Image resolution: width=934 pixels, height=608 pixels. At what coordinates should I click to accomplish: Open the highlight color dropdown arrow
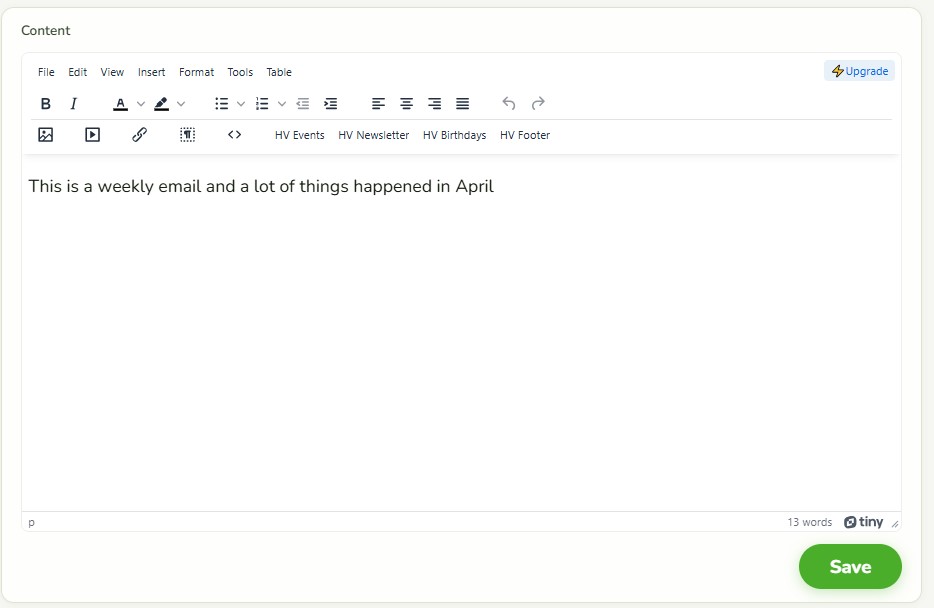tap(181, 104)
